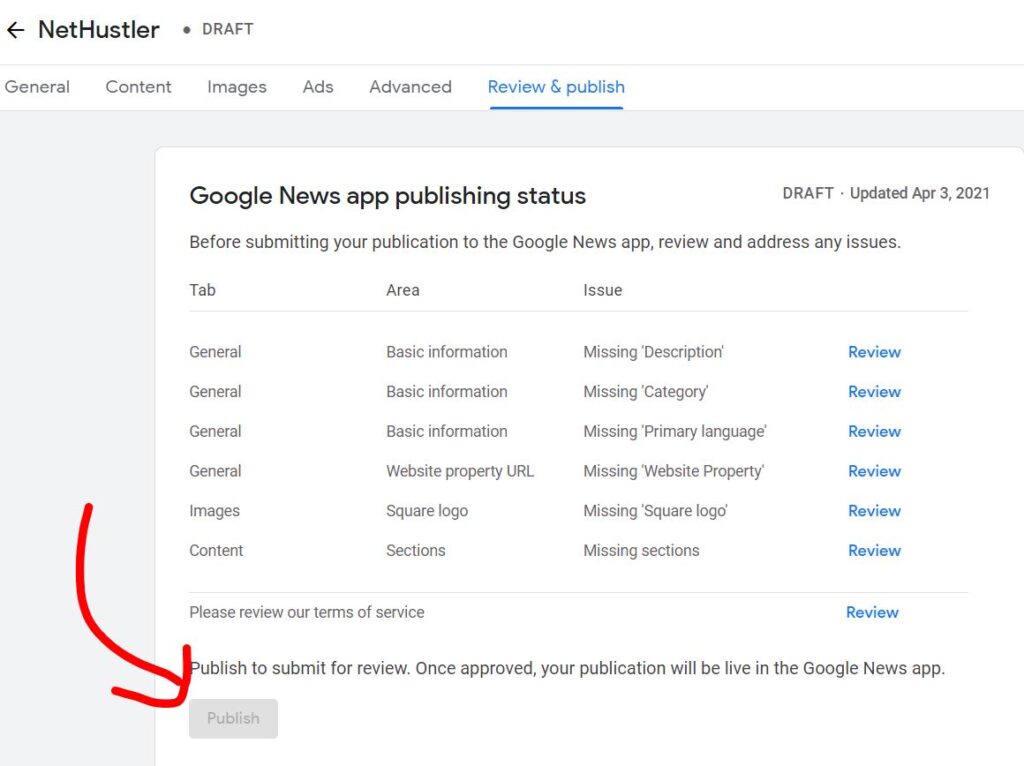Open Review for missing 'Primary language'
The width and height of the screenshot is (1024, 766).
pos(874,432)
